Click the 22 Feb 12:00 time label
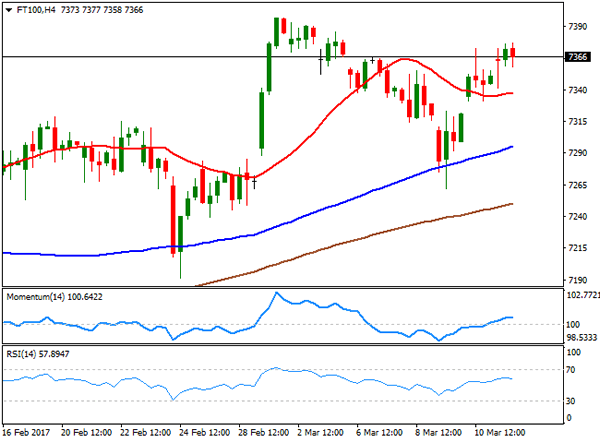 point(145,433)
